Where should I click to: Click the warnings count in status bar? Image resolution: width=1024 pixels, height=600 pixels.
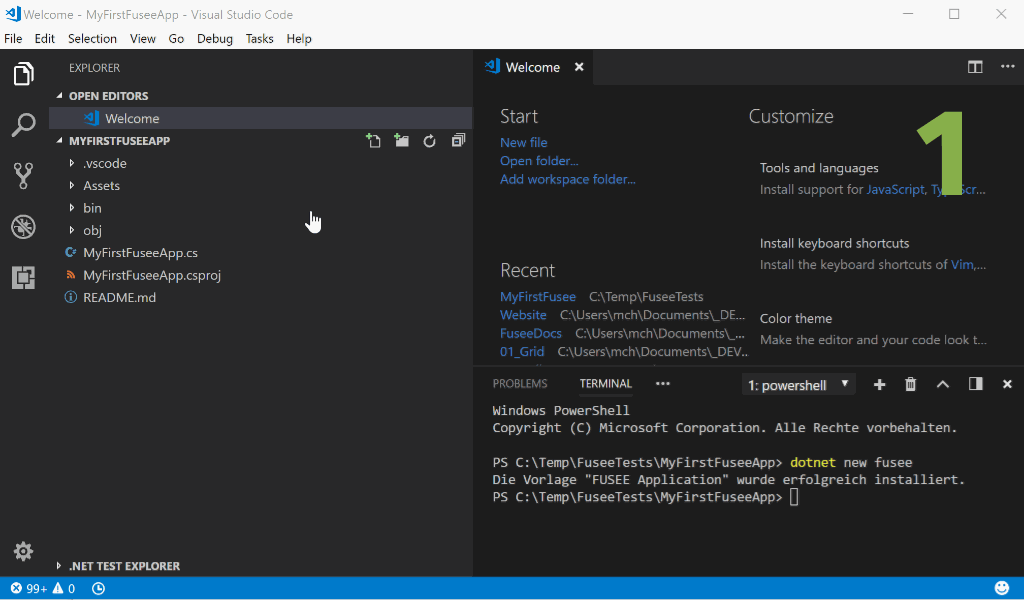(64, 588)
